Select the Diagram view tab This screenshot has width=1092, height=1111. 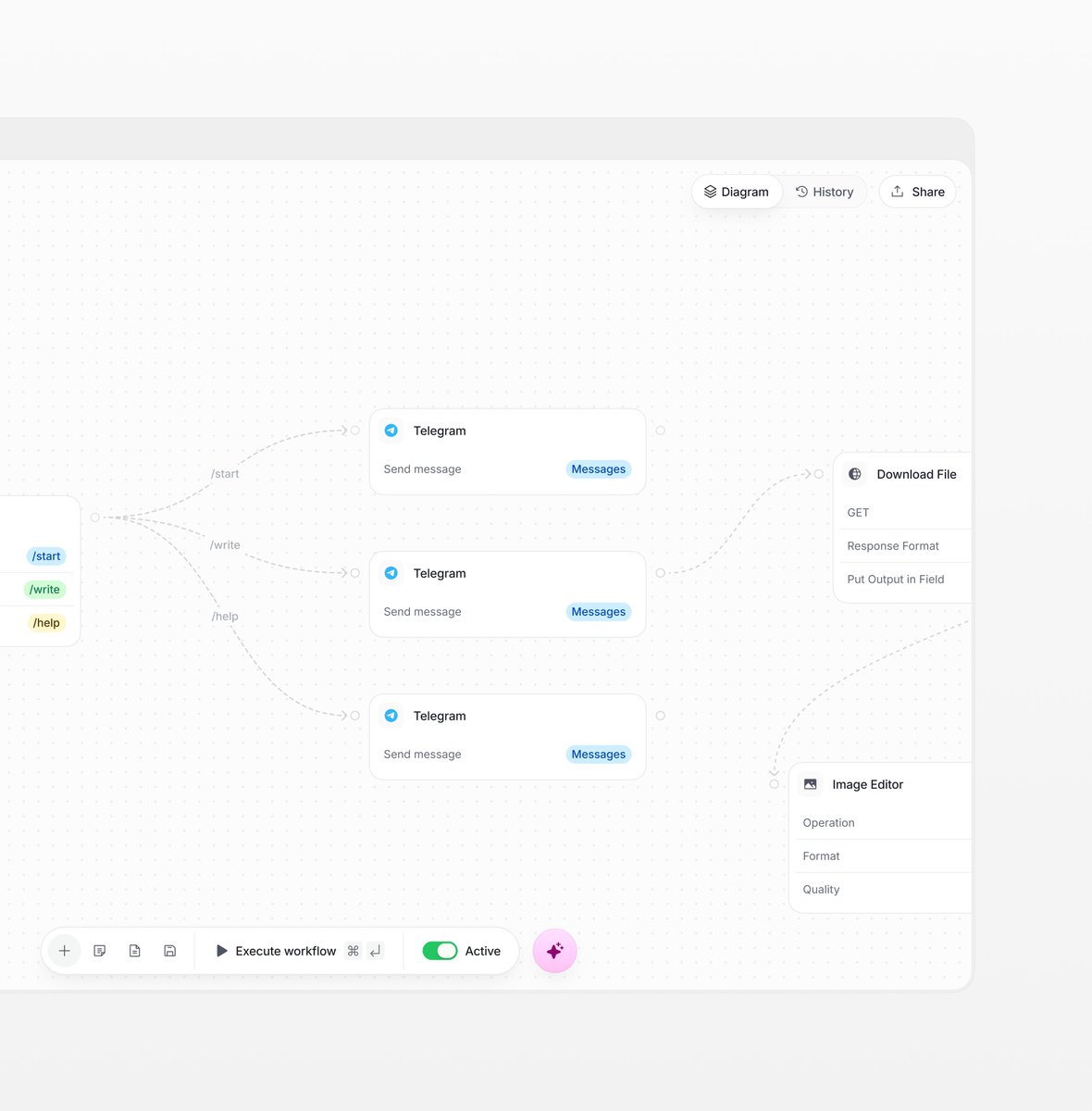(737, 192)
